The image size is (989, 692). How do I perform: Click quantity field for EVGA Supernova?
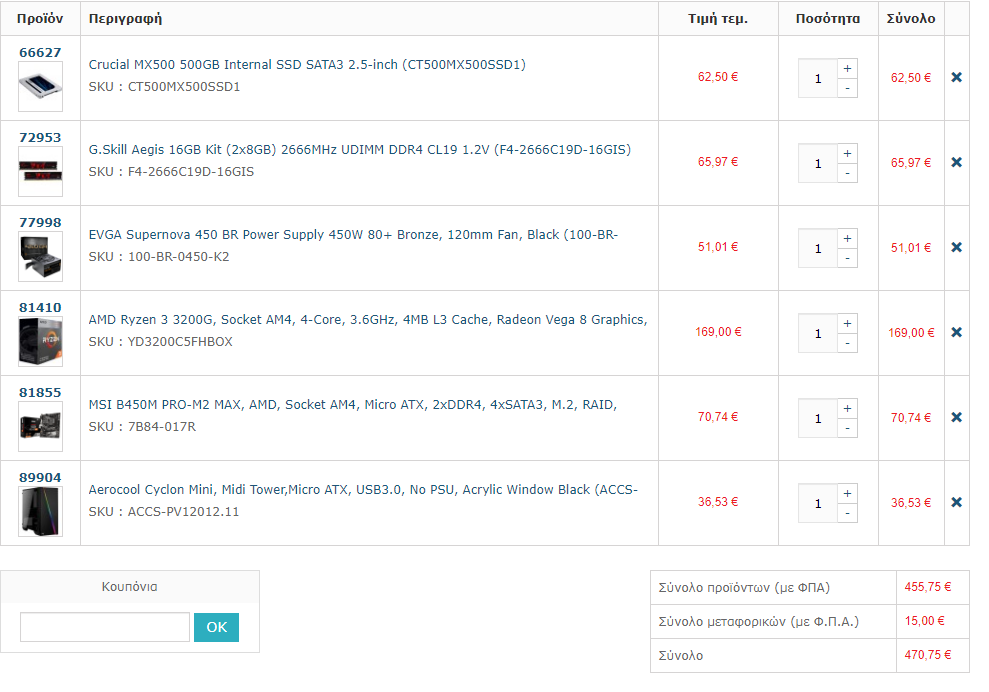click(x=817, y=249)
